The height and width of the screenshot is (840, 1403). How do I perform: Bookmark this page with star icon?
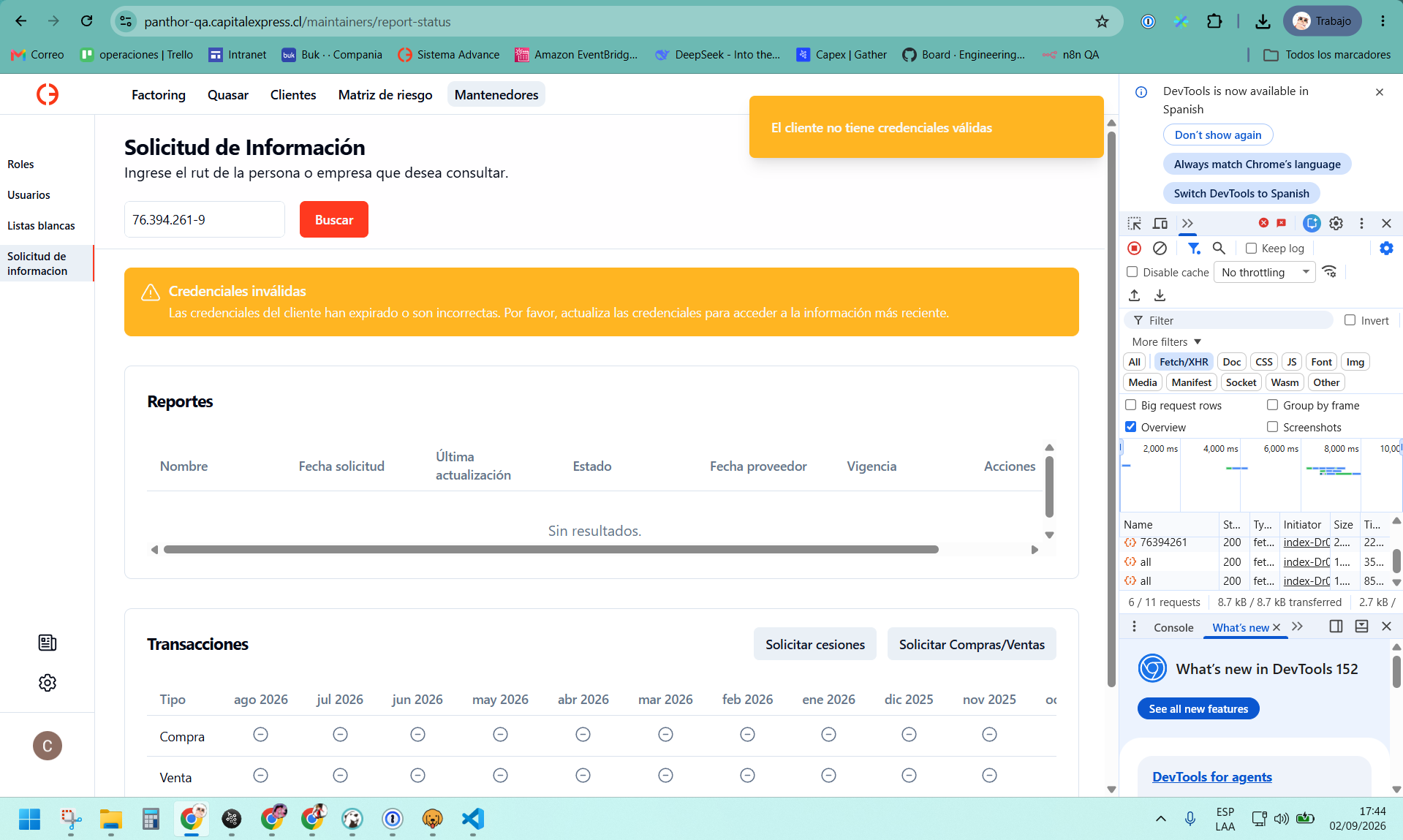point(1102,21)
